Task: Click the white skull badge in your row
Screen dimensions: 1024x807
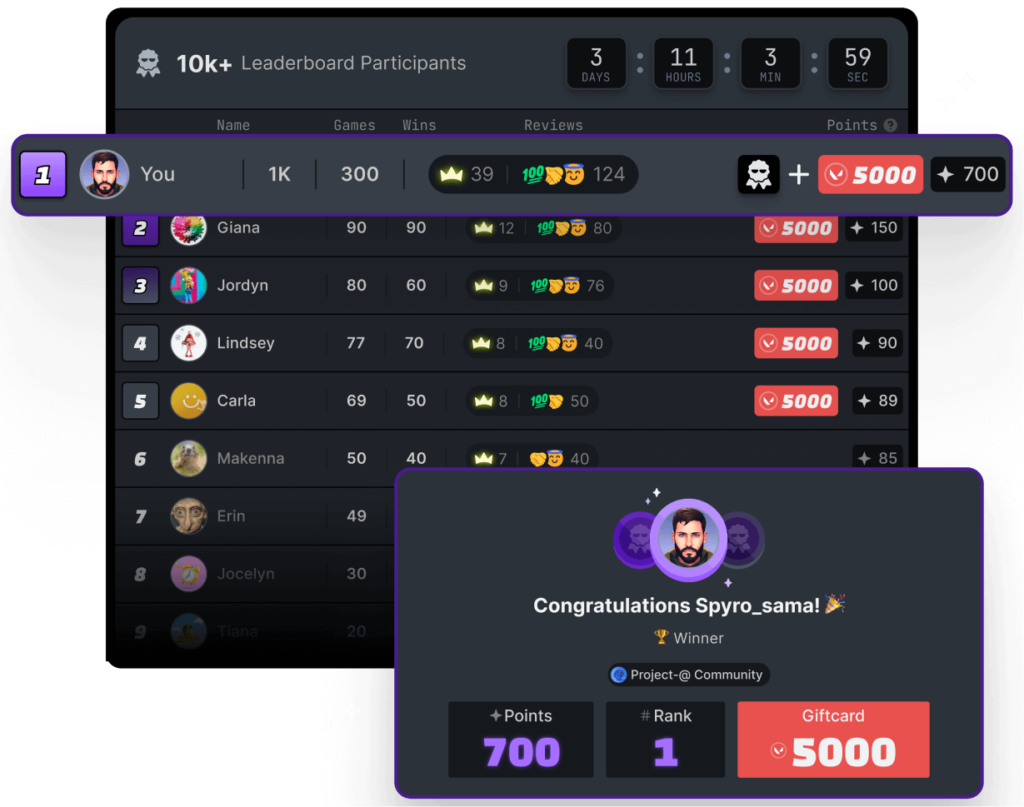Action: pos(758,174)
